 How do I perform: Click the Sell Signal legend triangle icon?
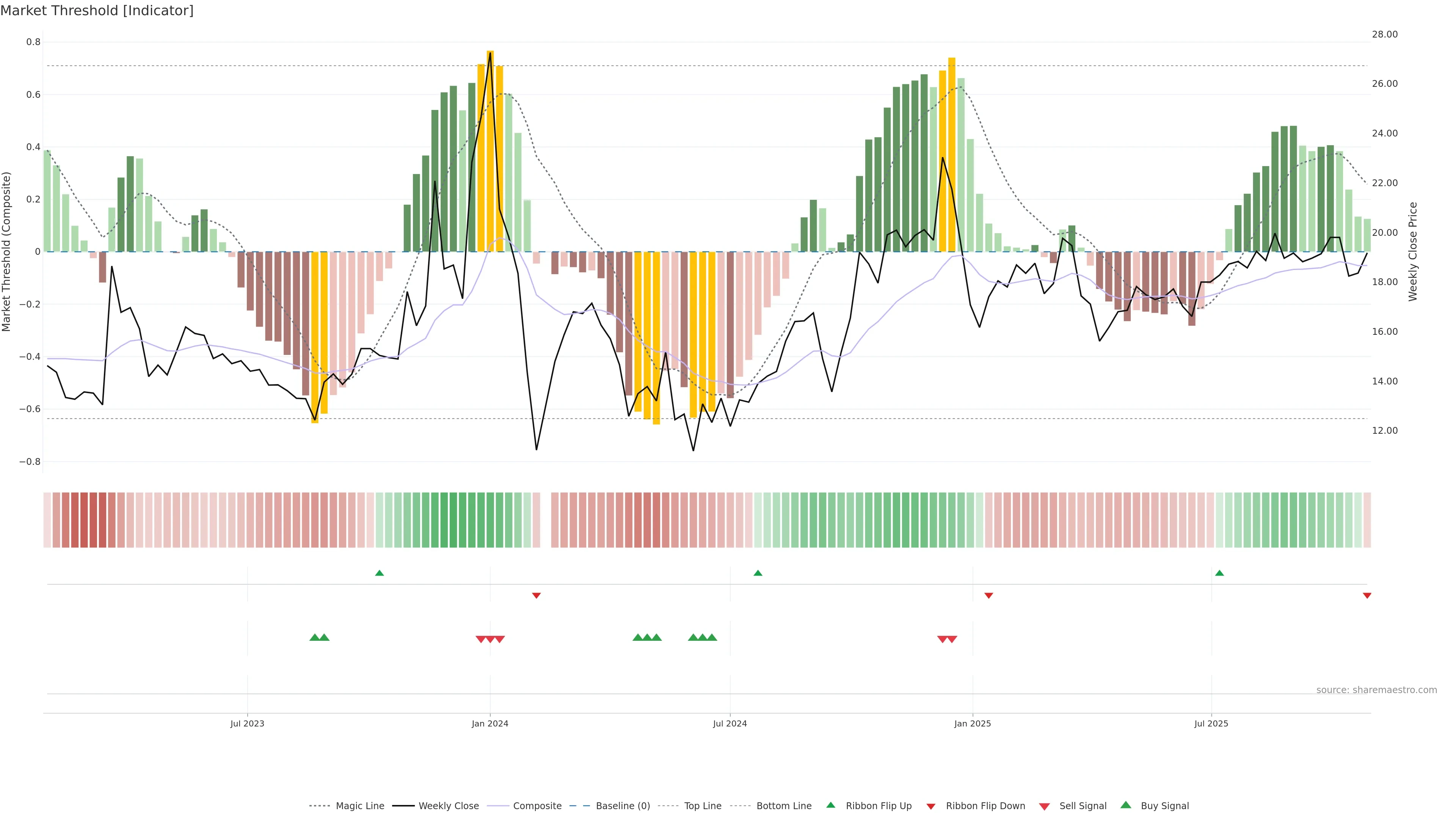pyautogui.click(x=1045, y=806)
